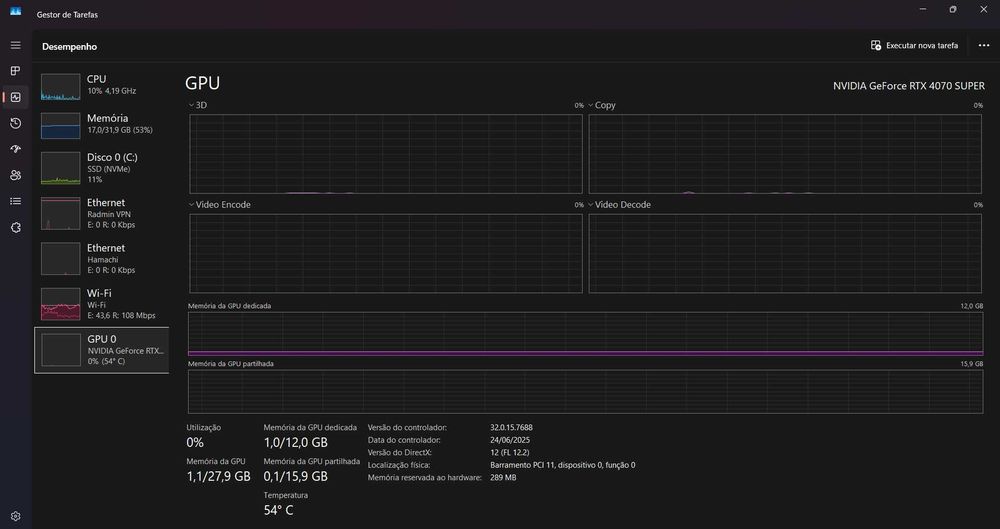
Task: Click the DirectX version 12 (FL 12.2) value
Action: pos(510,452)
